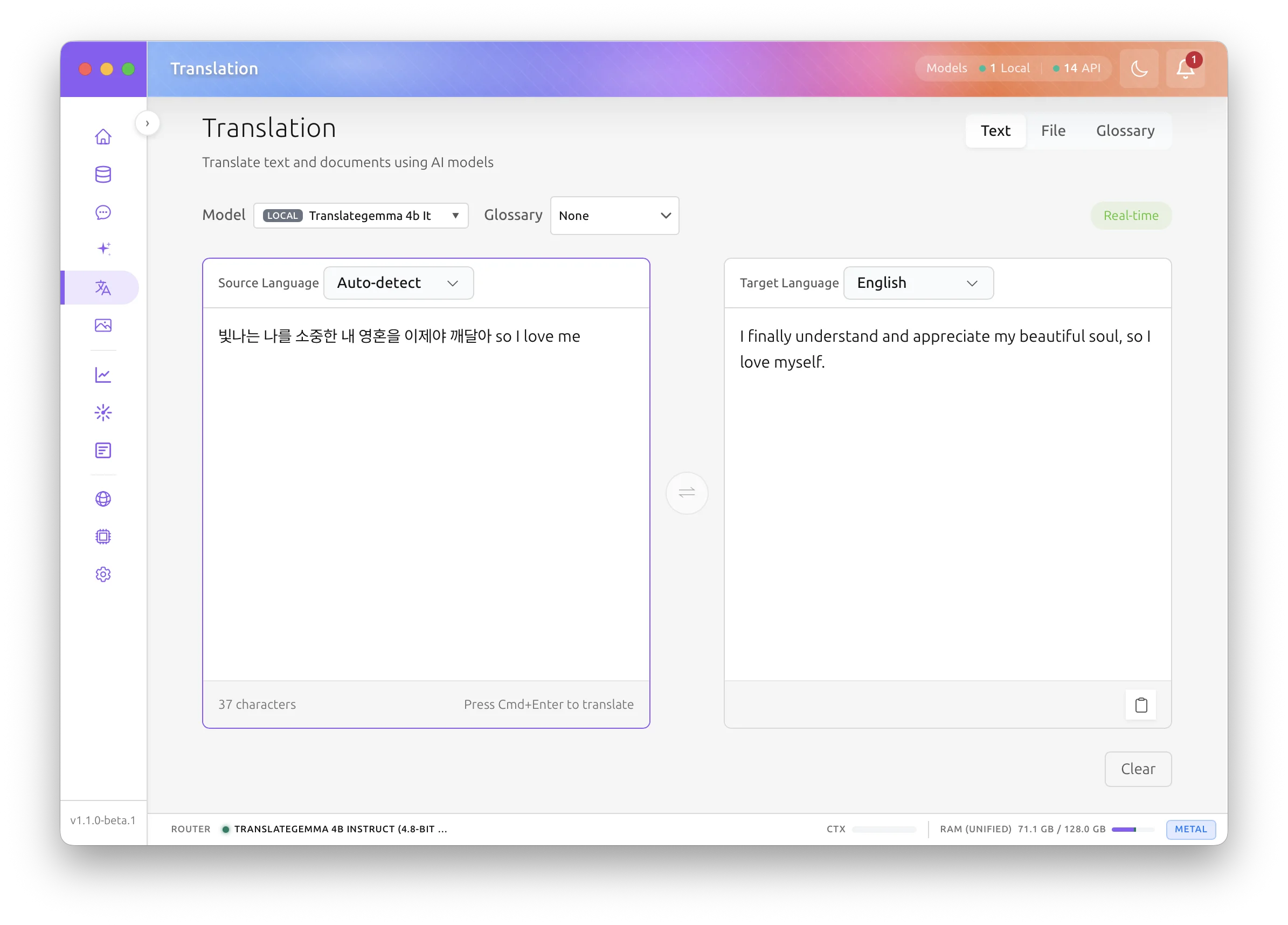Open the image tool in sidebar
This screenshot has height=925, width=1288.
103,325
